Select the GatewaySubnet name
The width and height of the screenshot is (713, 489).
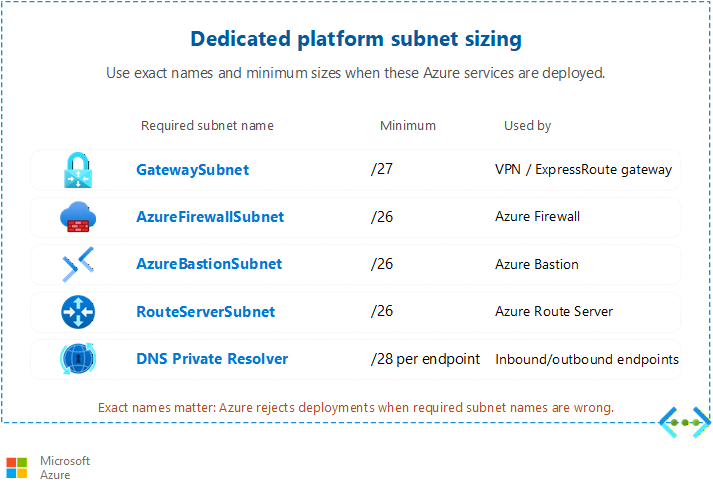(x=192, y=170)
